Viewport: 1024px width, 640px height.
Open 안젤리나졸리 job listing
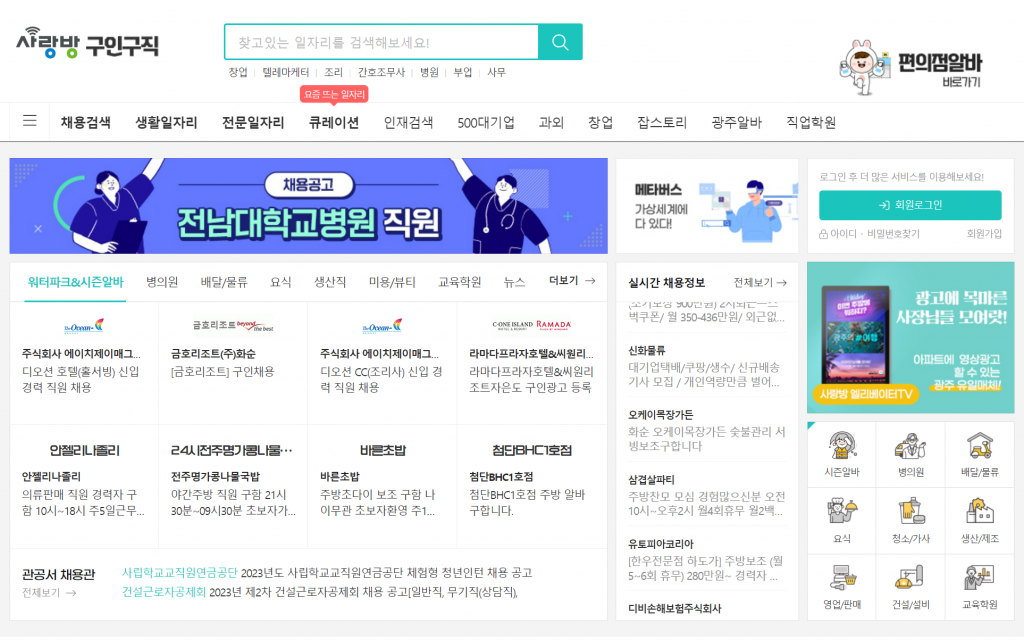click(x=84, y=485)
